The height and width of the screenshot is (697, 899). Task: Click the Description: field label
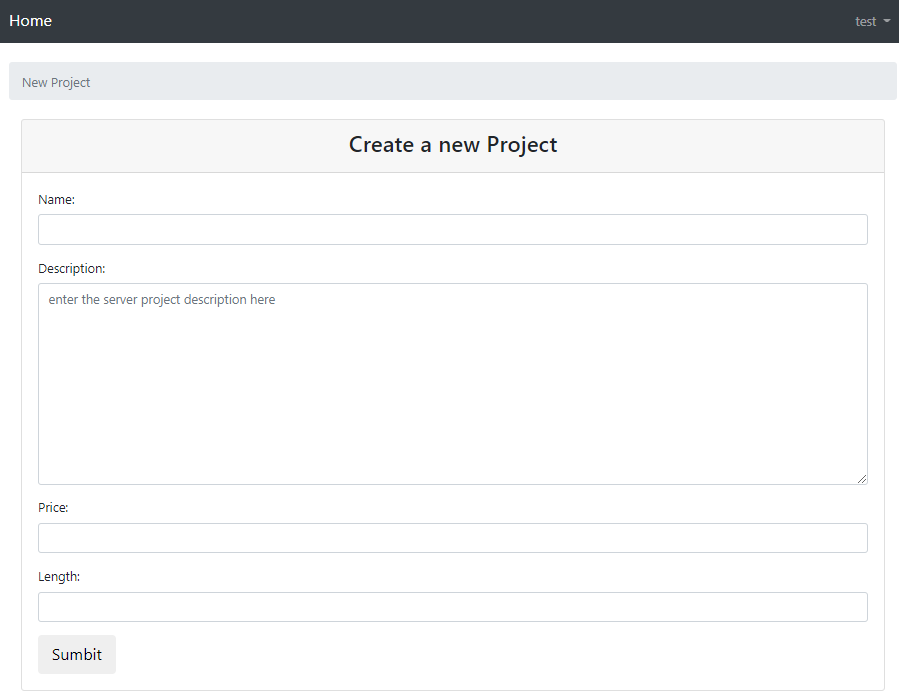click(x=71, y=269)
